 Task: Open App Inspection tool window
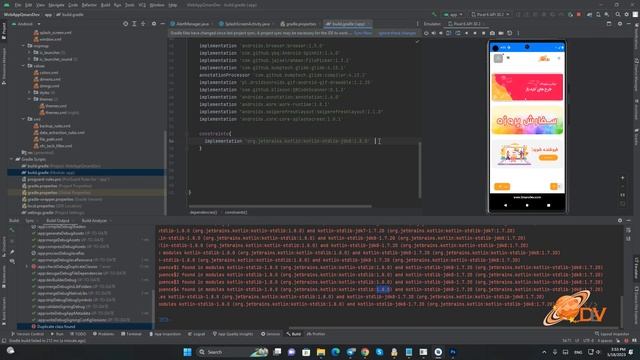(x=165, y=334)
